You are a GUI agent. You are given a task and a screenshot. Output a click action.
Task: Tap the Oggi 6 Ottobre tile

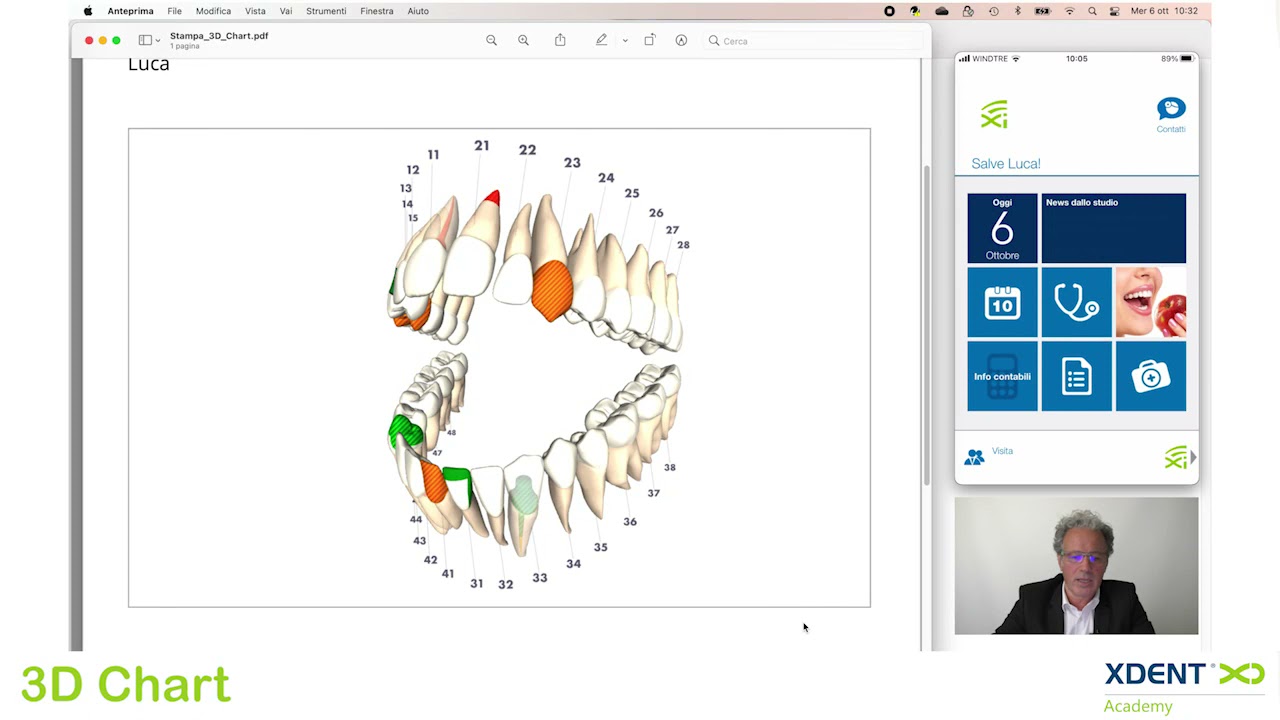1002,229
